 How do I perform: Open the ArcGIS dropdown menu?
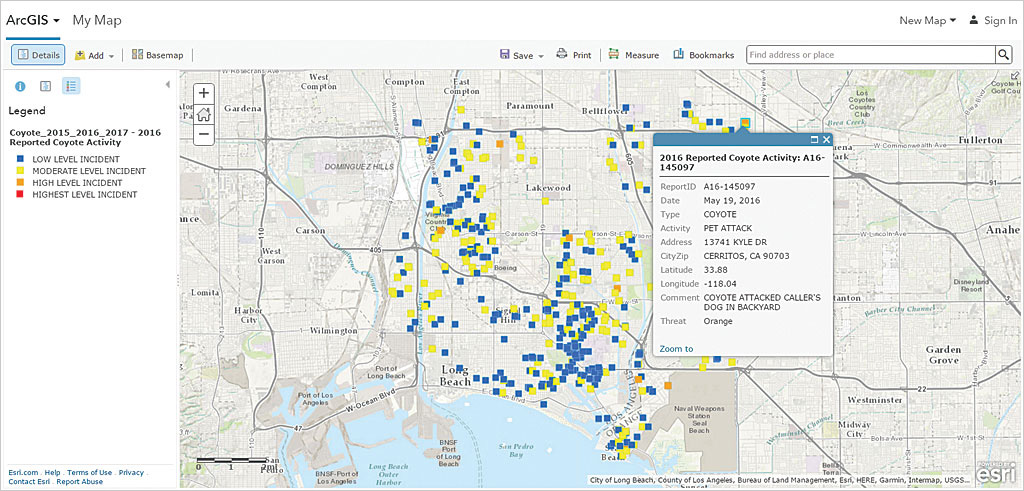coord(33,20)
